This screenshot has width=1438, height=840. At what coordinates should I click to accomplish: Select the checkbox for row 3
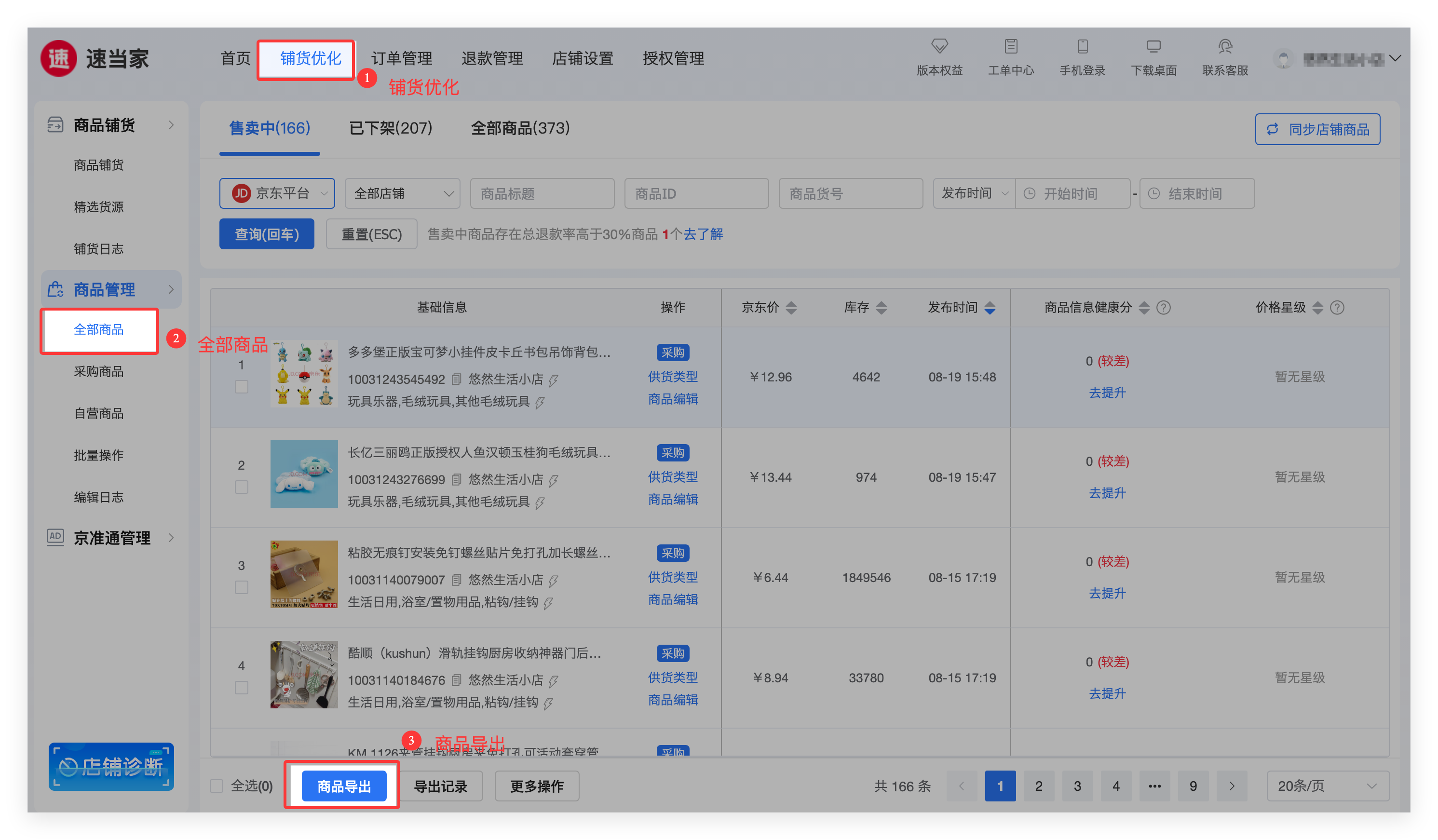click(242, 588)
